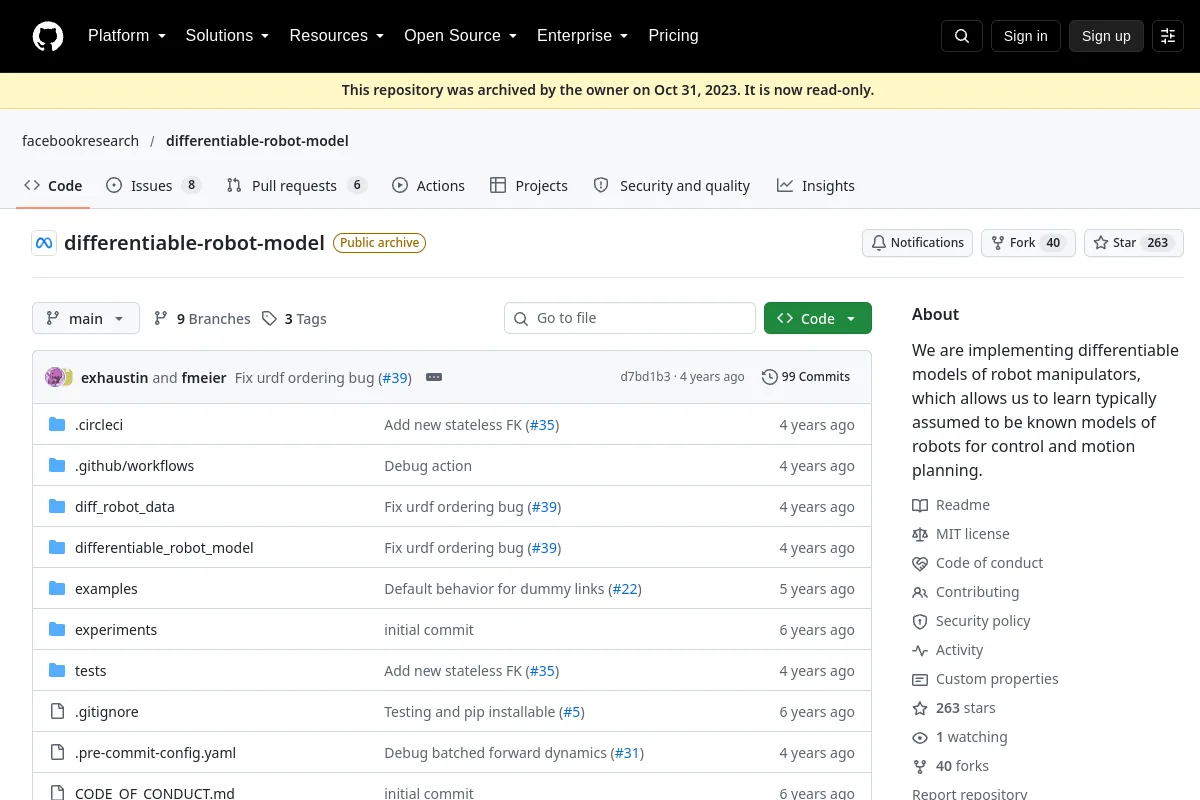Switch to the Issues tab

coord(154,186)
